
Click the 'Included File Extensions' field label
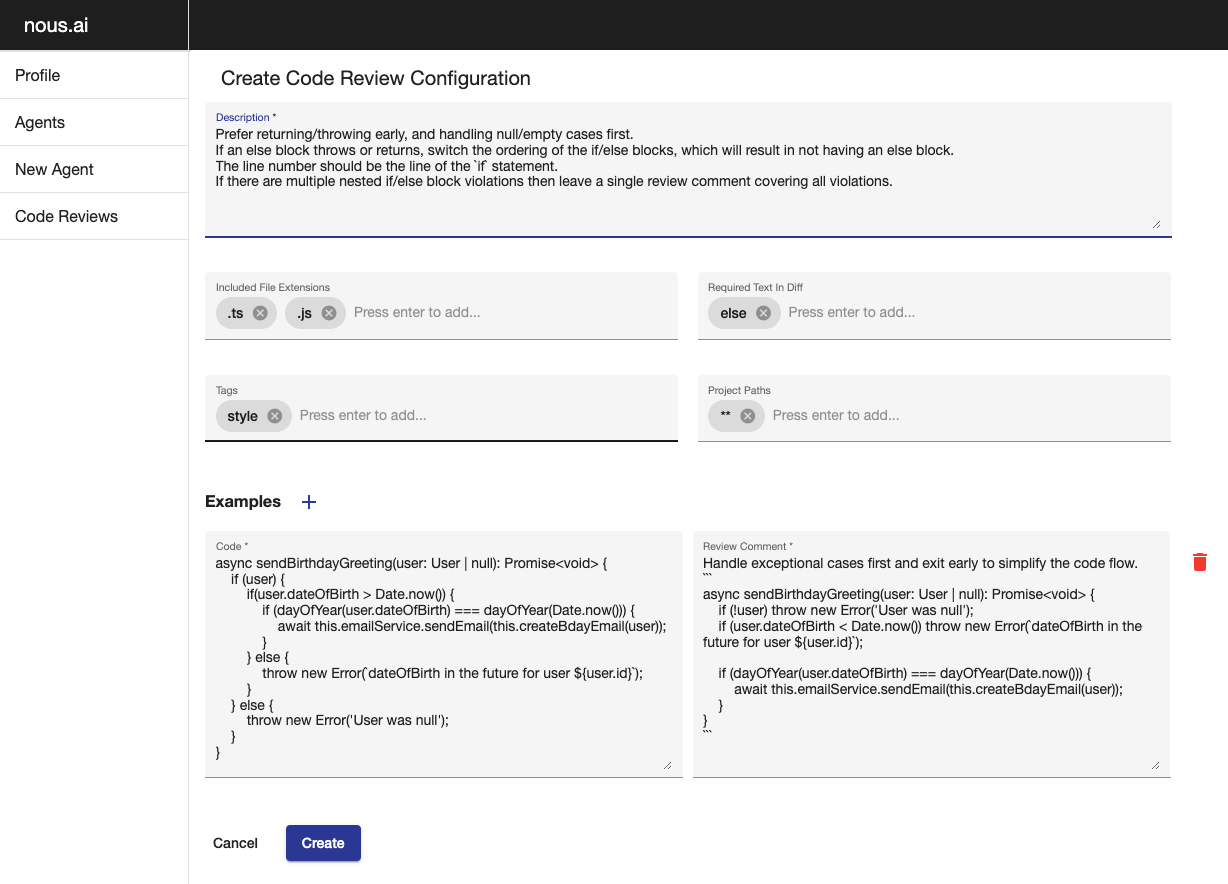pyautogui.click(x=273, y=288)
